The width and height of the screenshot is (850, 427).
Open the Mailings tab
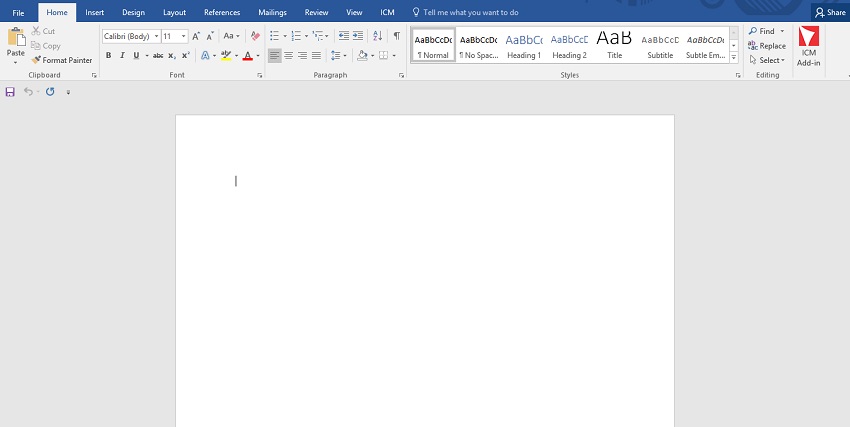point(270,12)
